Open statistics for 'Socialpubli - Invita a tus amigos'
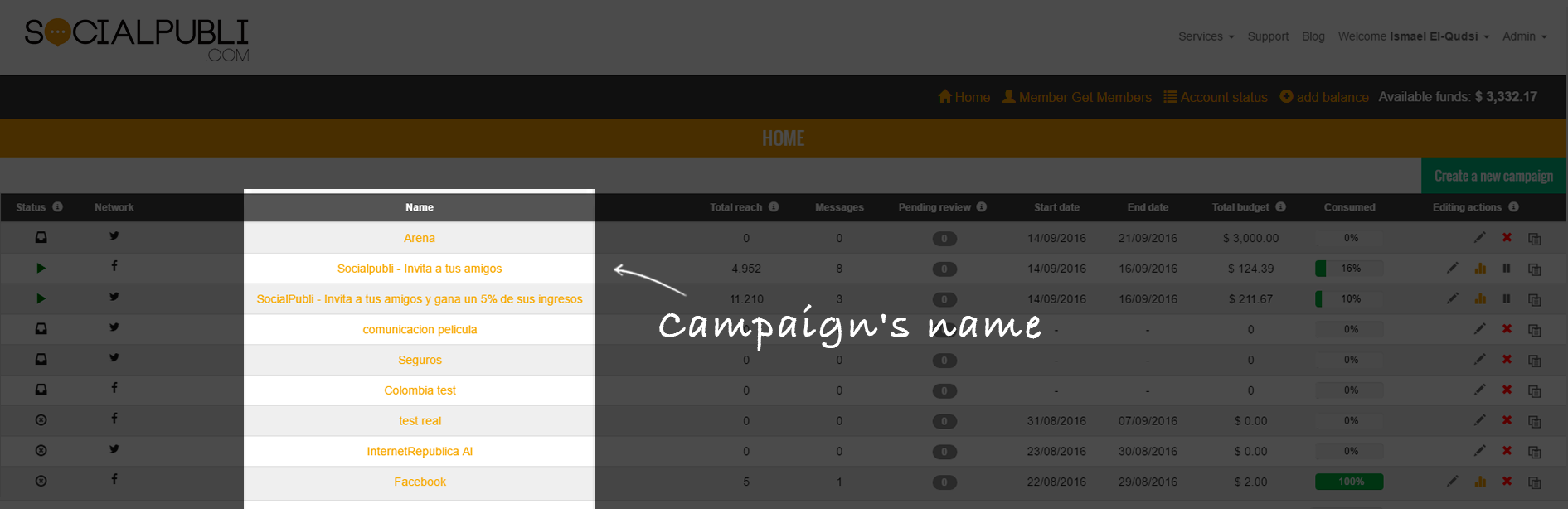The width and height of the screenshot is (1568, 509). pyautogui.click(x=1480, y=269)
